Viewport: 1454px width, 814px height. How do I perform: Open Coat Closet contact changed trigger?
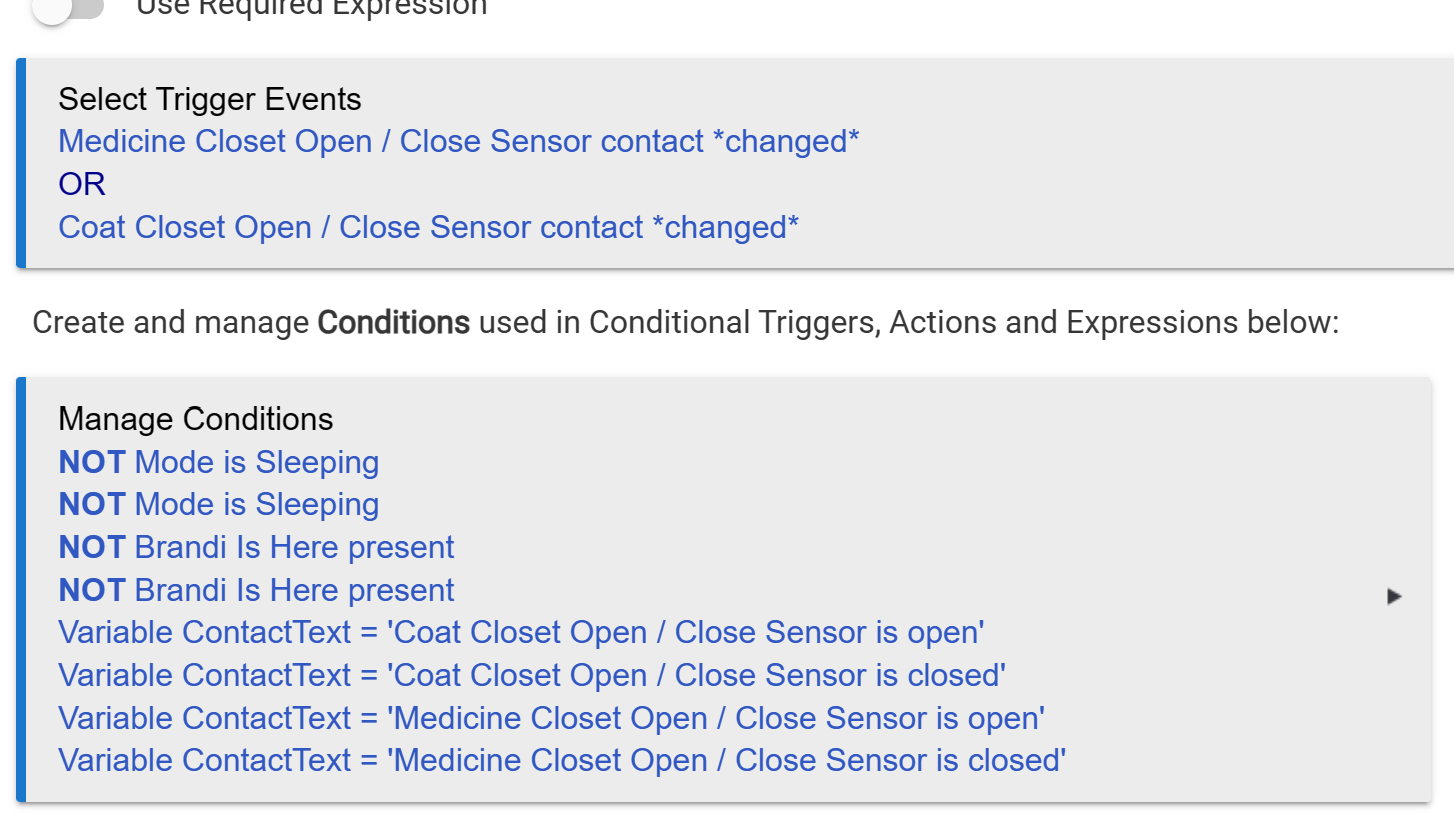click(428, 227)
